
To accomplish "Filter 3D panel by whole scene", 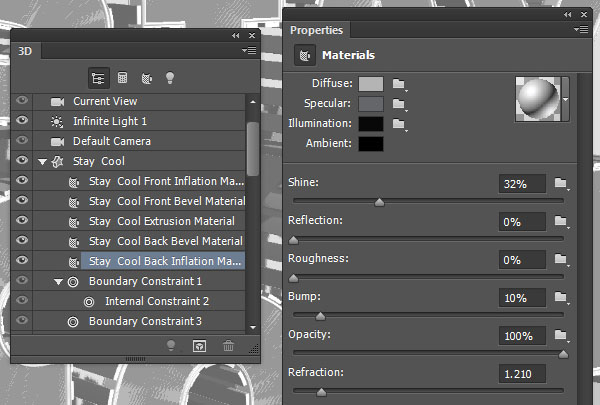I will point(98,78).
